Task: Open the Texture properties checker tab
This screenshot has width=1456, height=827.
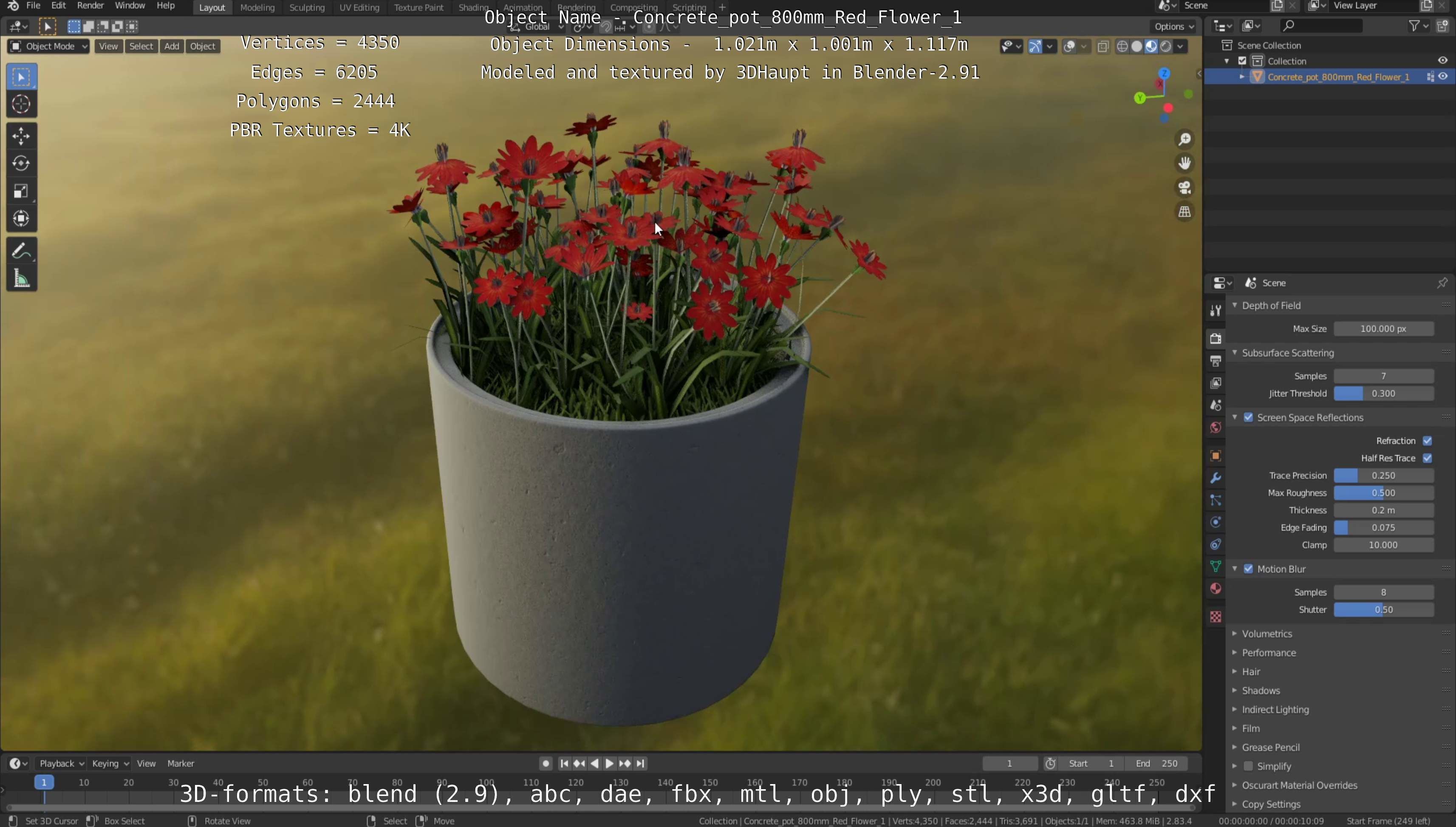Action: 1215,616
